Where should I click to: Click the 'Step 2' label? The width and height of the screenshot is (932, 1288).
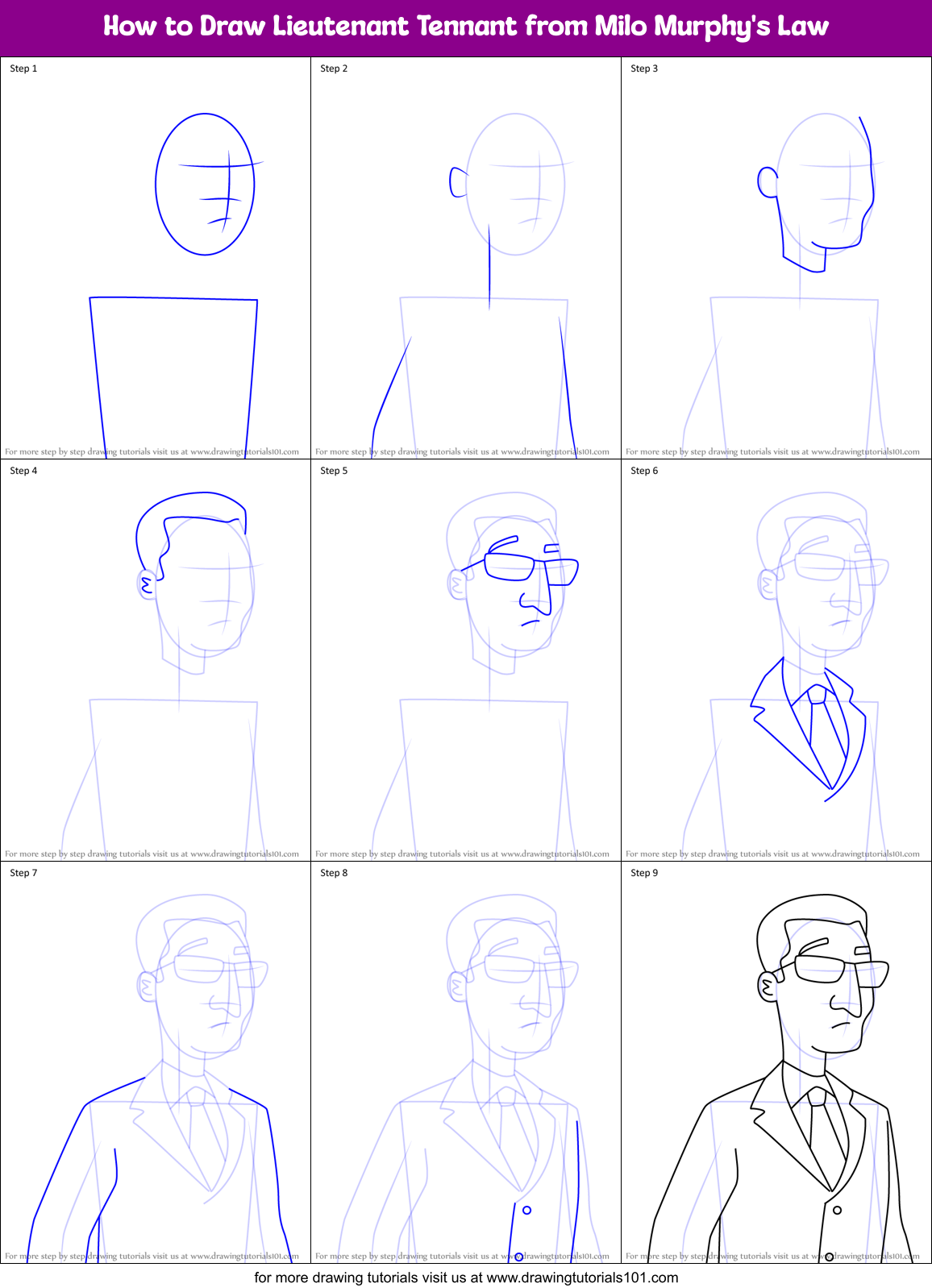coord(334,69)
